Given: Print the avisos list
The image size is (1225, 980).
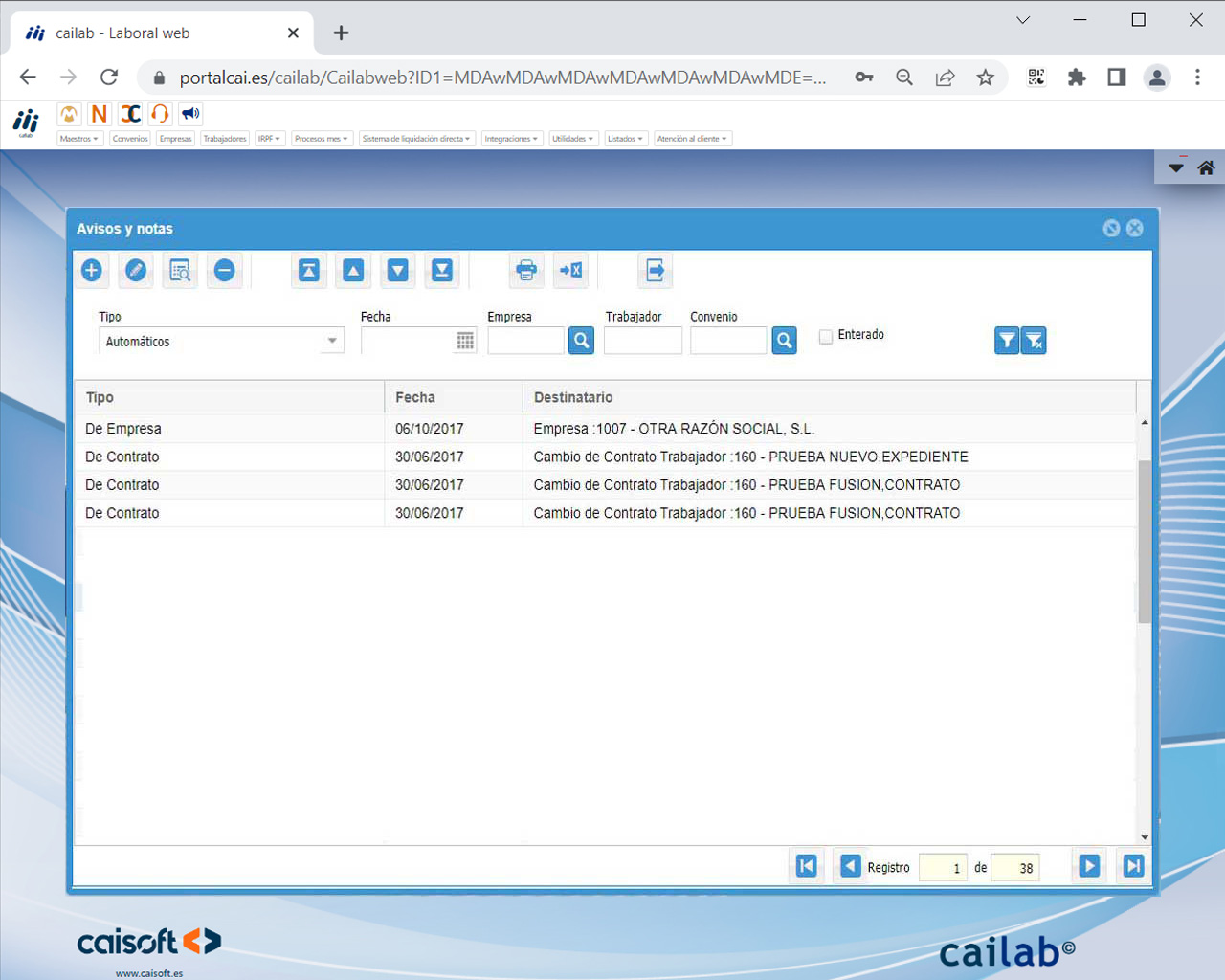Looking at the screenshot, I should click(525, 270).
